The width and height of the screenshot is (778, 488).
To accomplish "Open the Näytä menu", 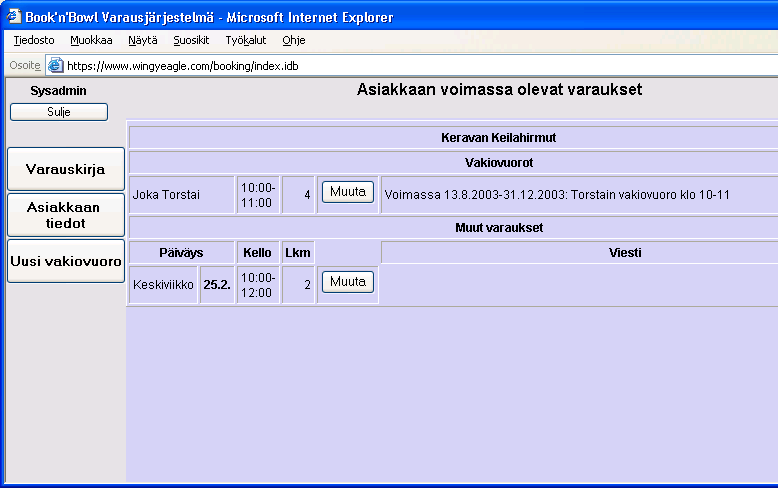I will point(142,41).
